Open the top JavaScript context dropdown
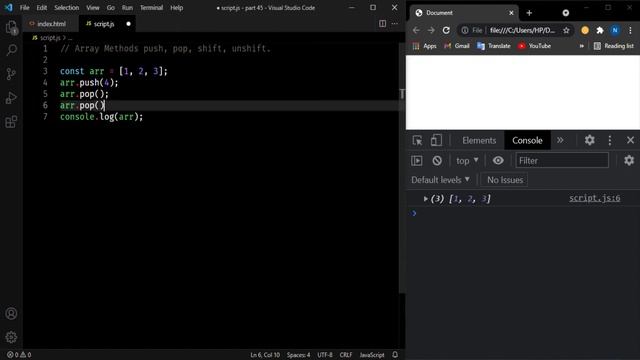Viewport: 640px width, 360px height. 467,160
